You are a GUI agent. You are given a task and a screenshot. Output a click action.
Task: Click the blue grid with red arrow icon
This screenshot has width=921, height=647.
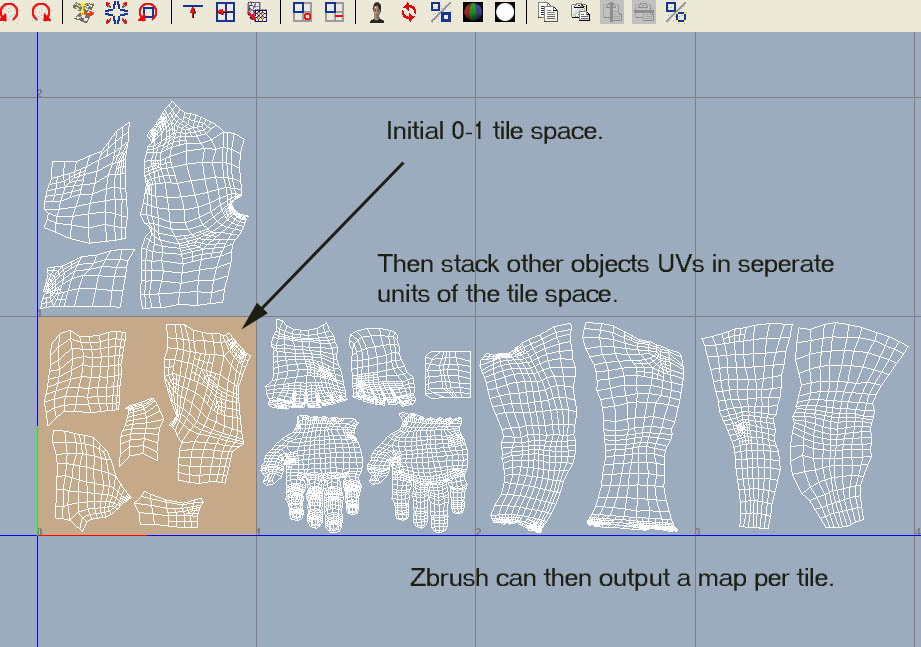pos(225,12)
